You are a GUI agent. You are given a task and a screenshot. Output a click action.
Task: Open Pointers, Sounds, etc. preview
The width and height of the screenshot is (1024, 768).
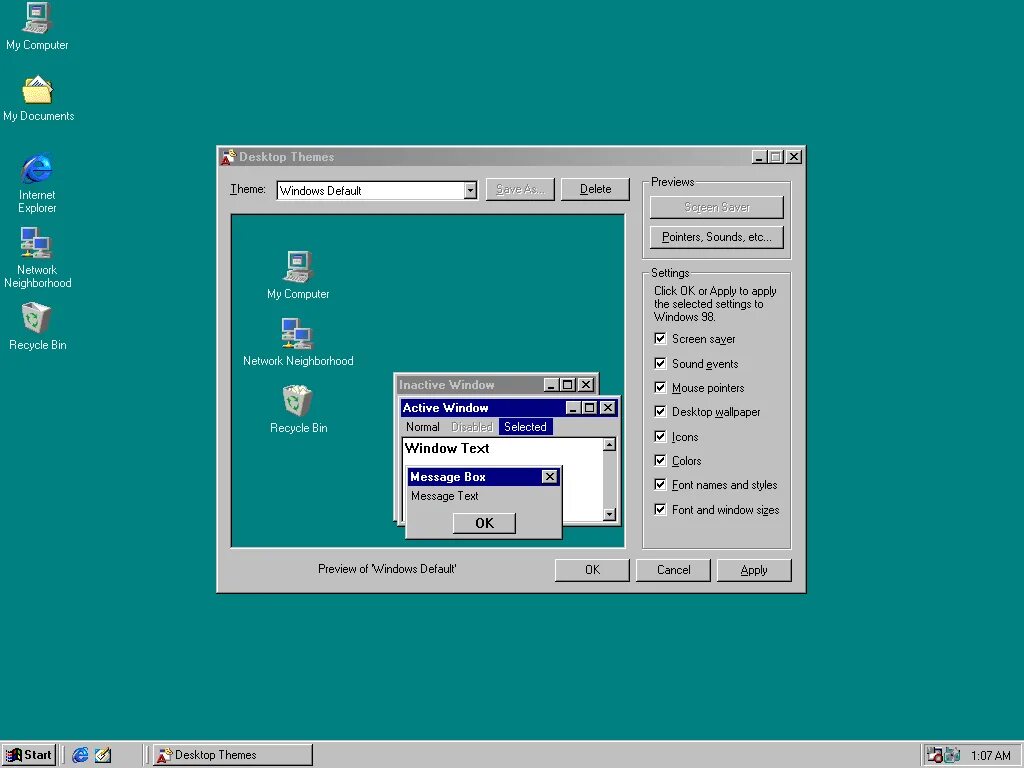click(x=716, y=237)
